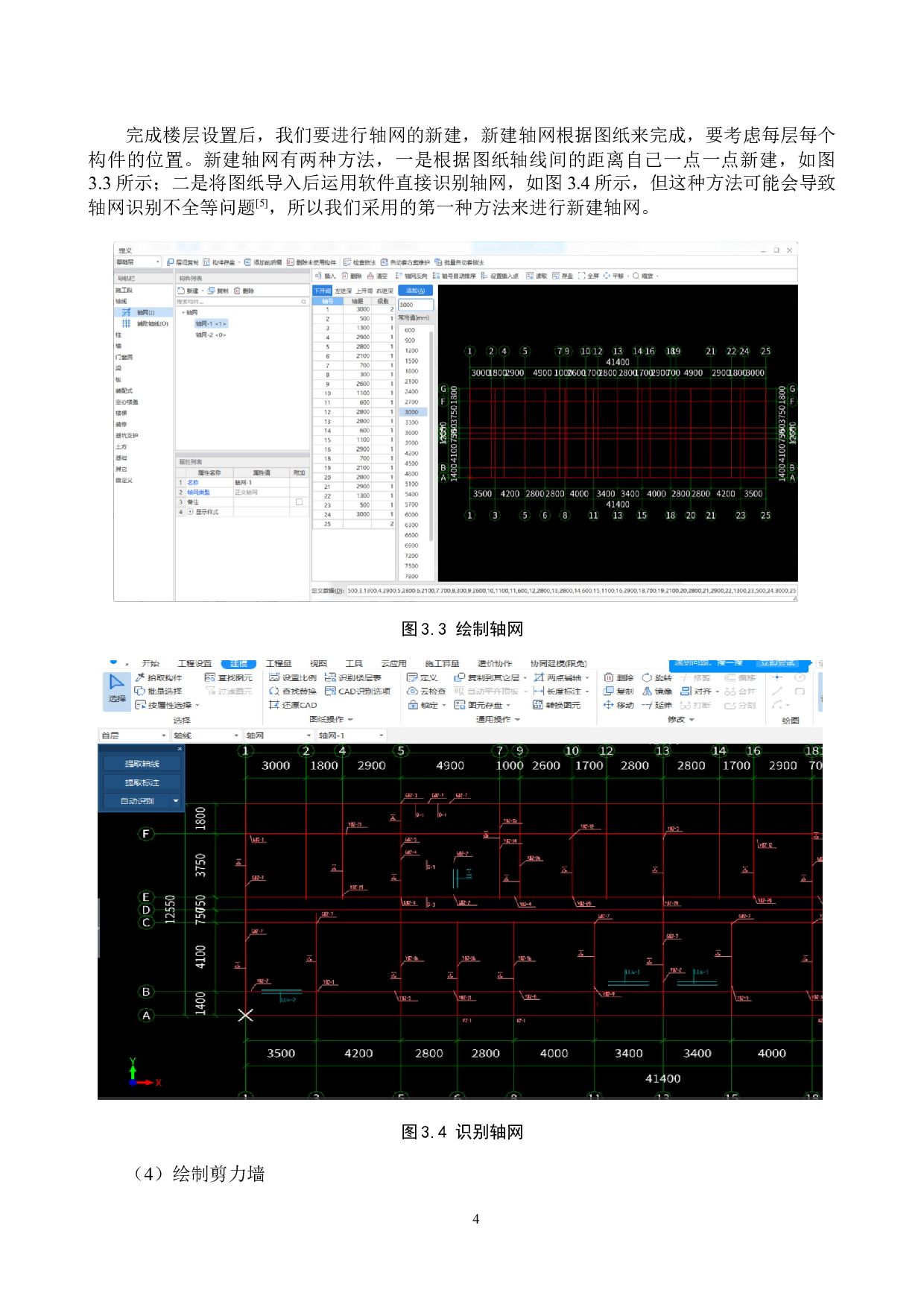
Task: Tick the 备注 附加 checkbox
Action: click(x=299, y=502)
